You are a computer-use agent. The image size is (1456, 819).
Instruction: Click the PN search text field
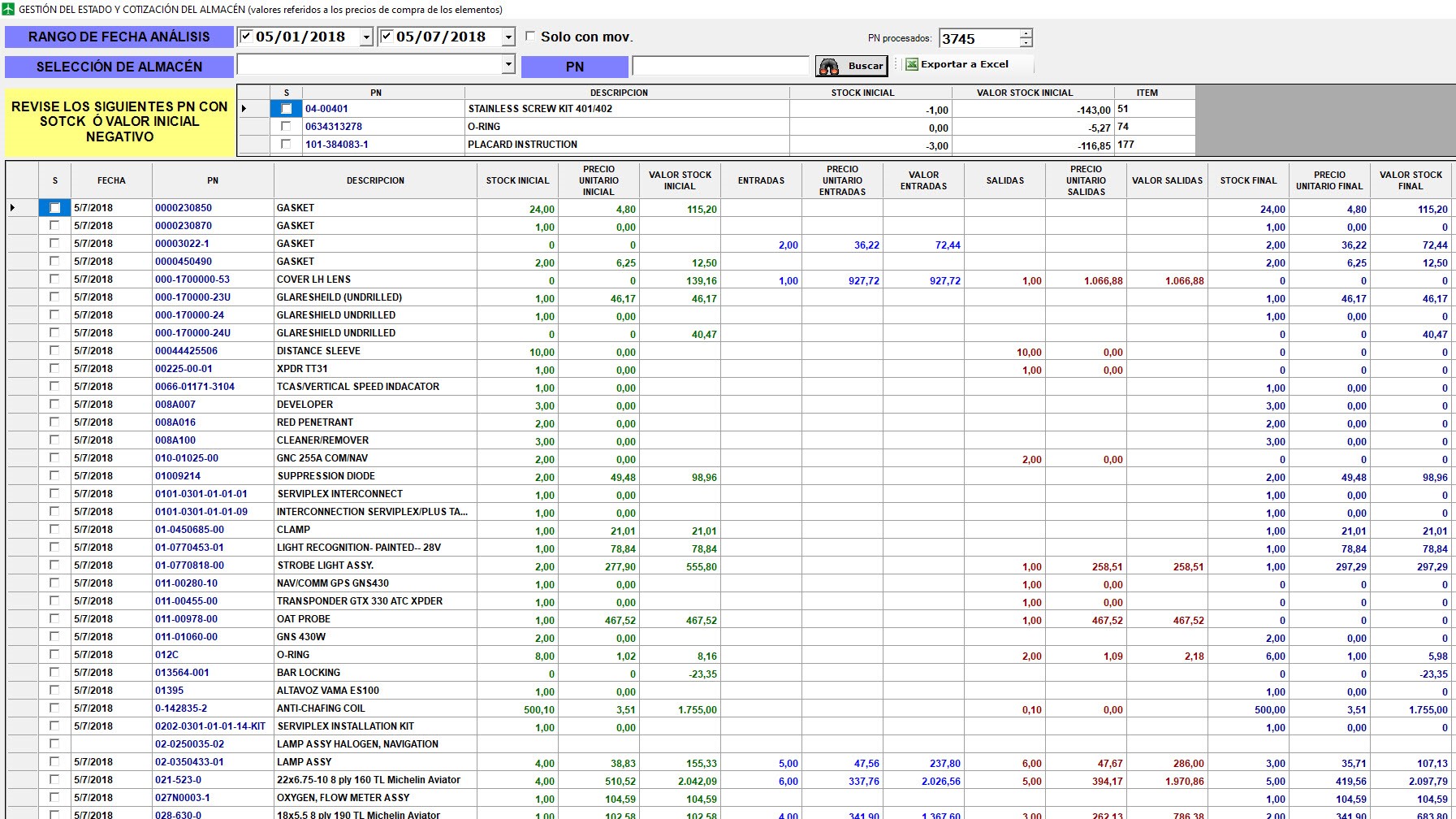pyautogui.click(x=720, y=66)
